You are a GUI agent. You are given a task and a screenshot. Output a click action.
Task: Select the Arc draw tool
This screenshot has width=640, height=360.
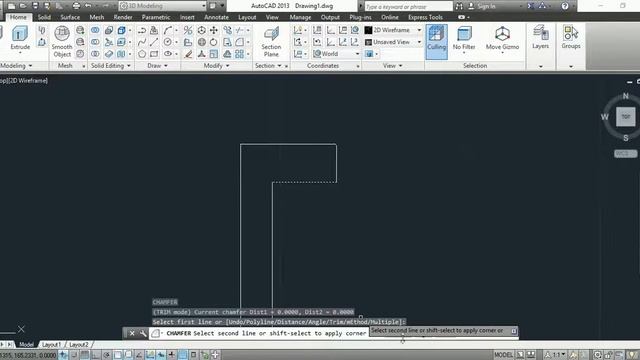168,30
